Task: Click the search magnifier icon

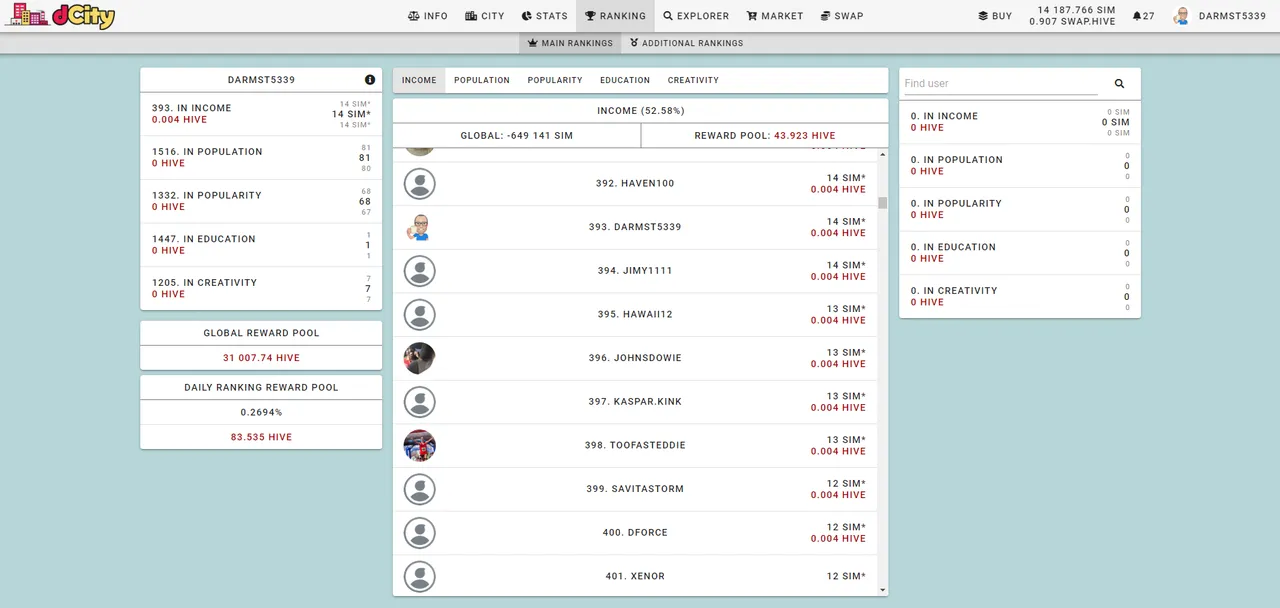Action: pyautogui.click(x=1119, y=84)
